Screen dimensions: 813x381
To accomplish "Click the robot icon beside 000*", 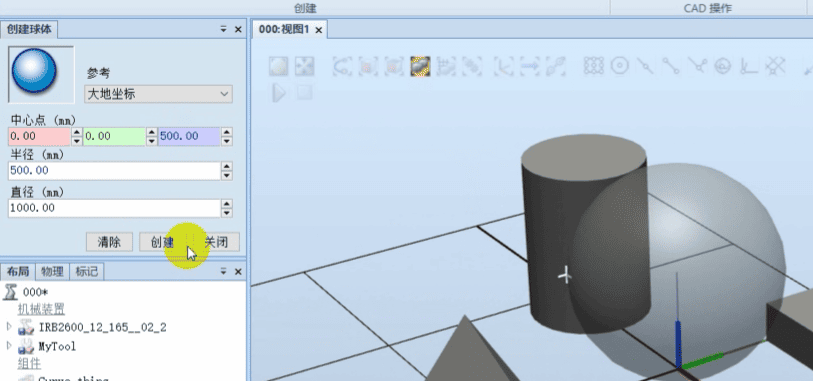I will click(10, 292).
